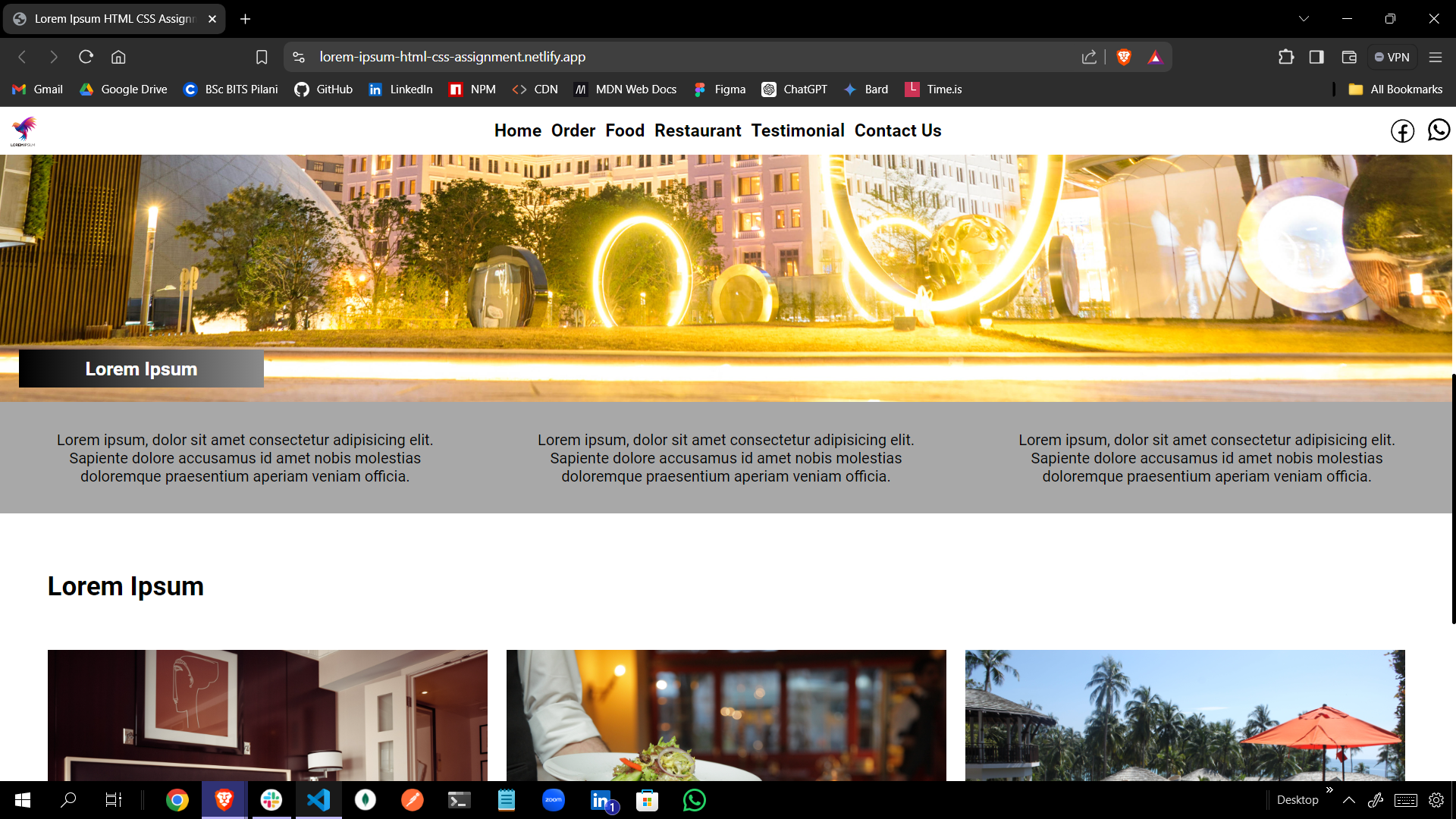The width and height of the screenshot is (1456, 819).
Task: Click the Brave browser shield icon
Action: (x=1124, y=57)
